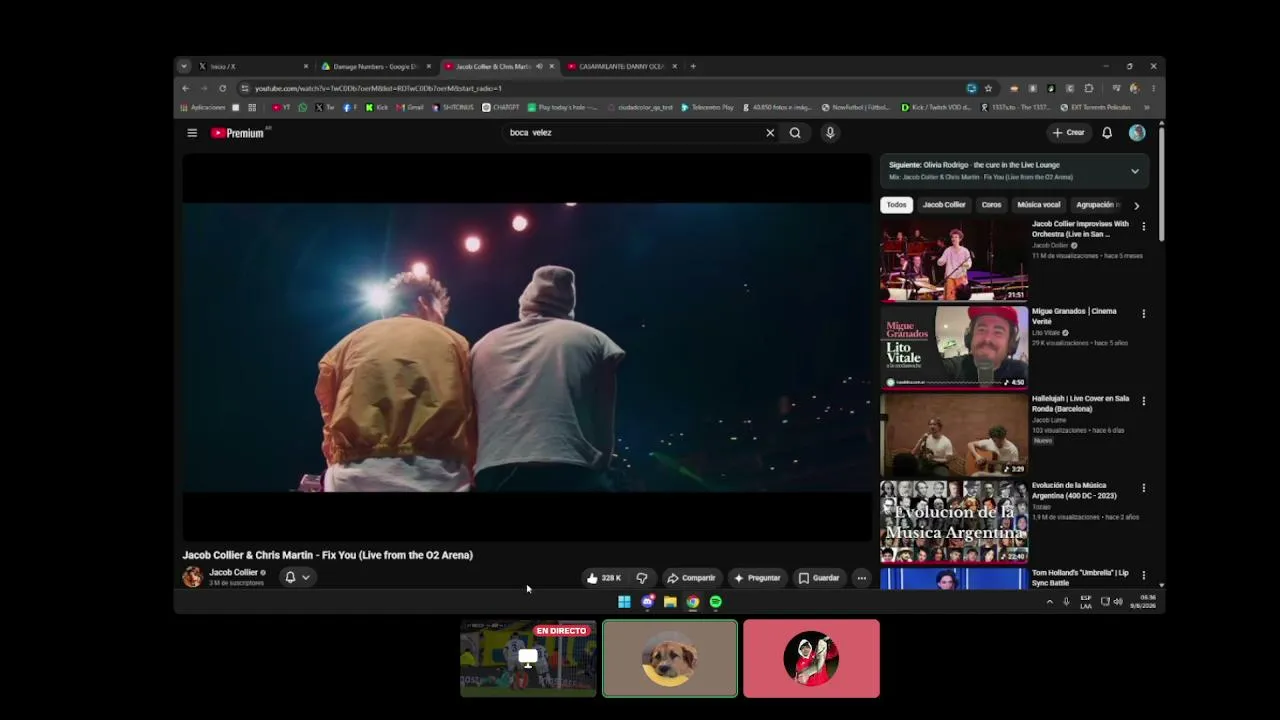The image size is (1280, 720).
Task: Open Evolución de la Música Argentina thumbnail
Action: coord(954,521)
